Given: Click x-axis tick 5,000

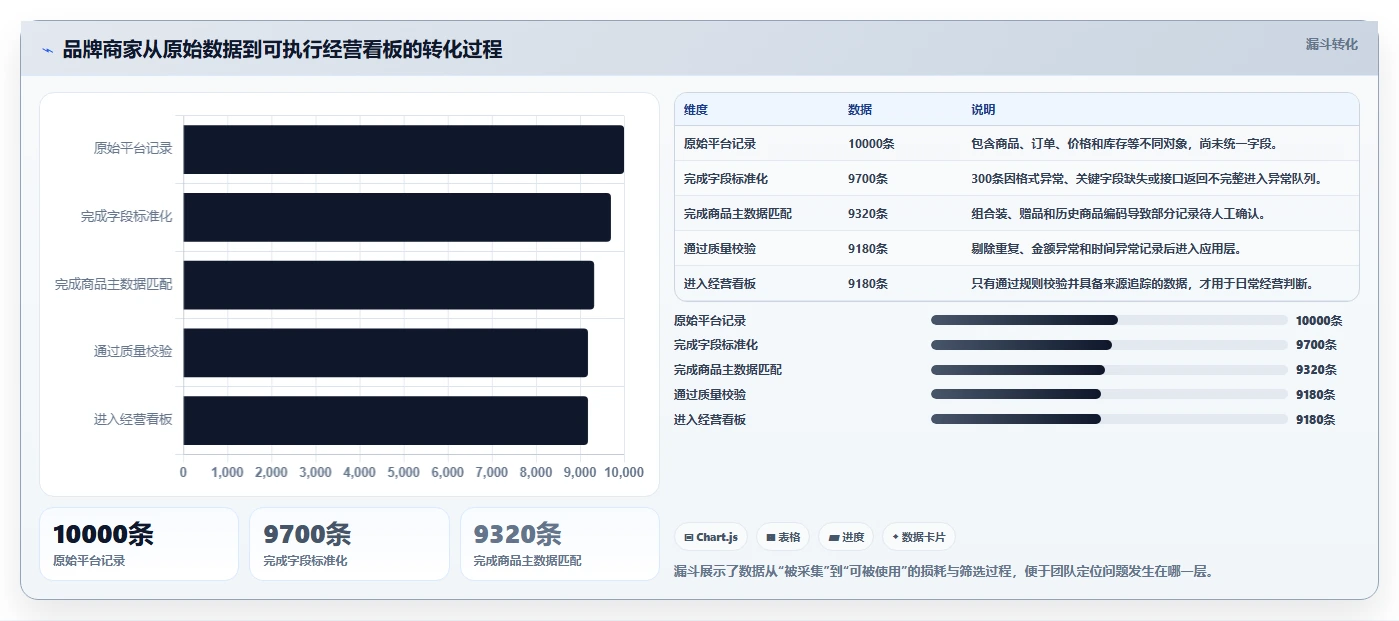Looking at the screenshot, I should click(x=404, y=473).
